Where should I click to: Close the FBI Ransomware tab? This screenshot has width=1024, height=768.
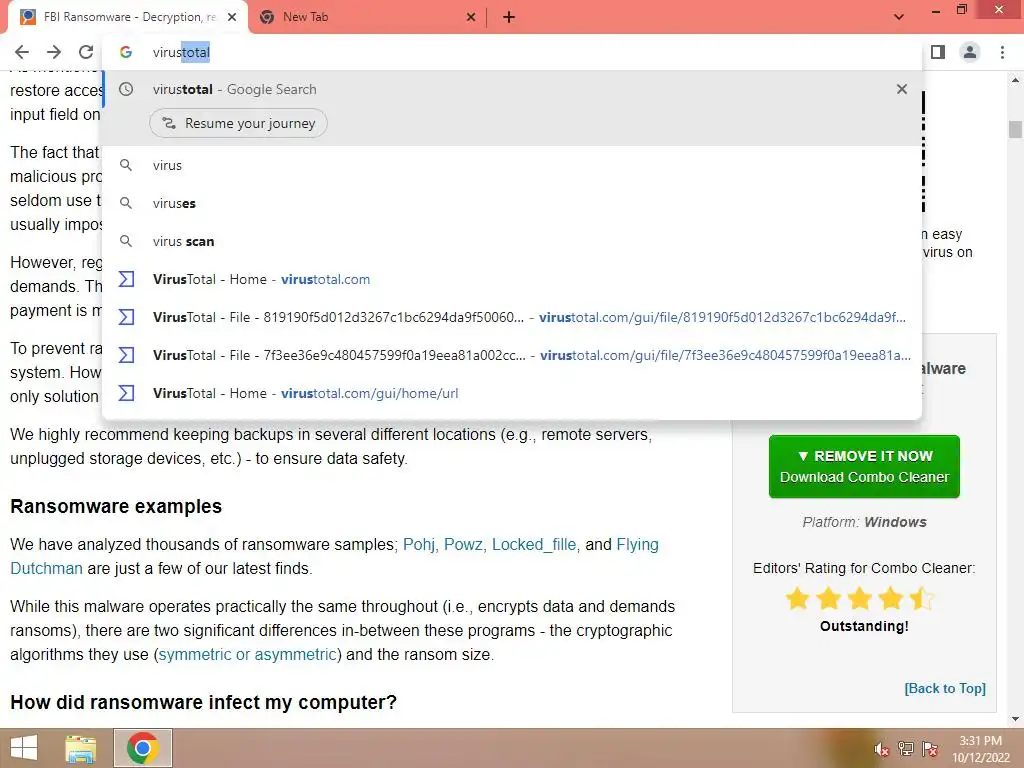tap(232, 17)
